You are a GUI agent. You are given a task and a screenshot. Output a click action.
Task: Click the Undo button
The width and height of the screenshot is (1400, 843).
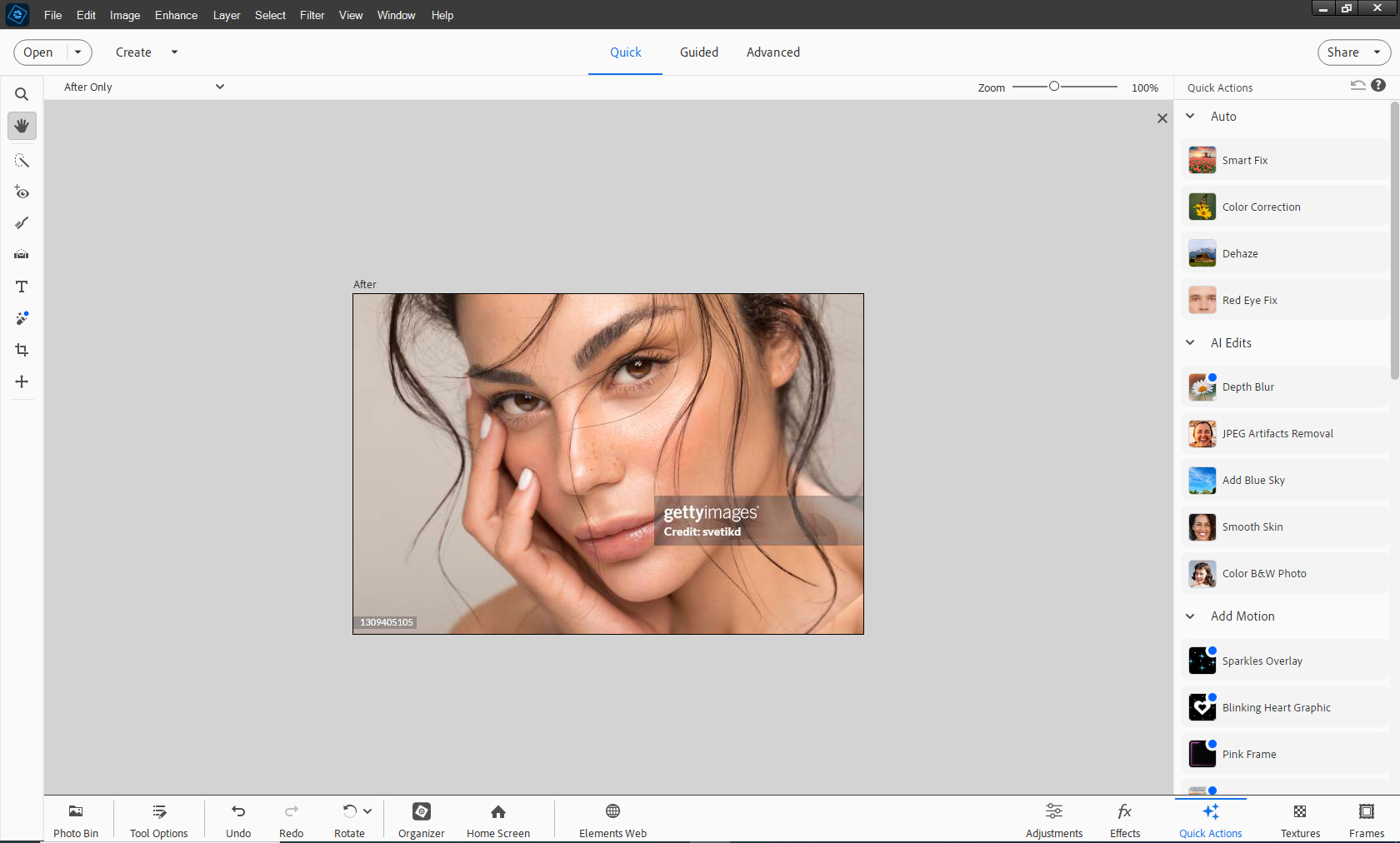tap(238, 820)
